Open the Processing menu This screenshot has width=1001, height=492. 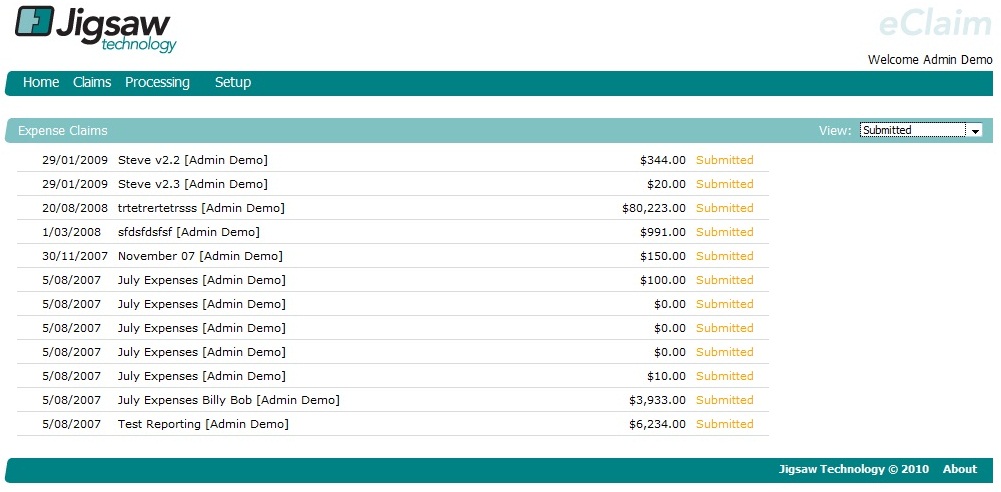click(157, 83)
